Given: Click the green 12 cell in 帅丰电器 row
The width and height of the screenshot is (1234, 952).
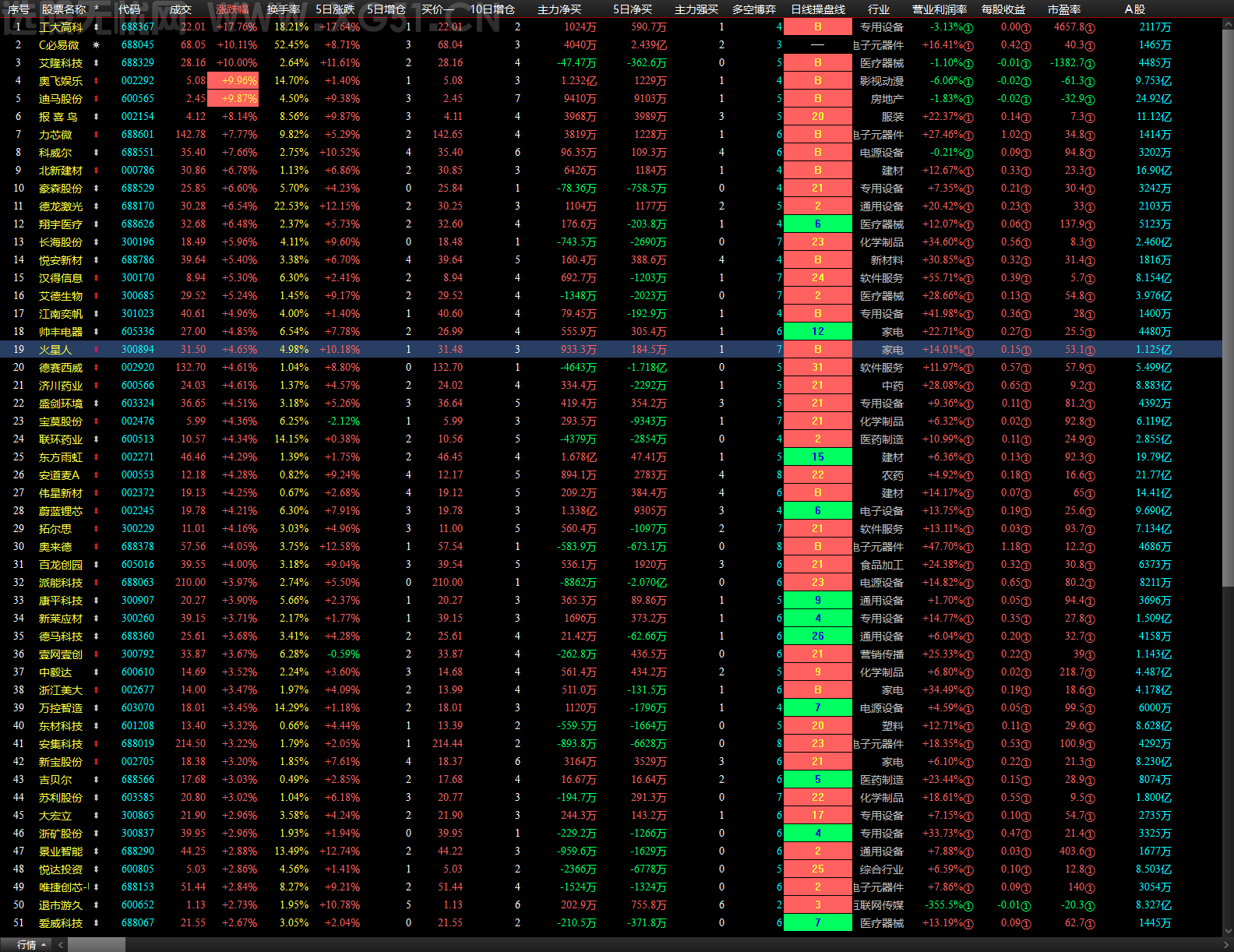Looking at the screenshot, I should point(818,332).
